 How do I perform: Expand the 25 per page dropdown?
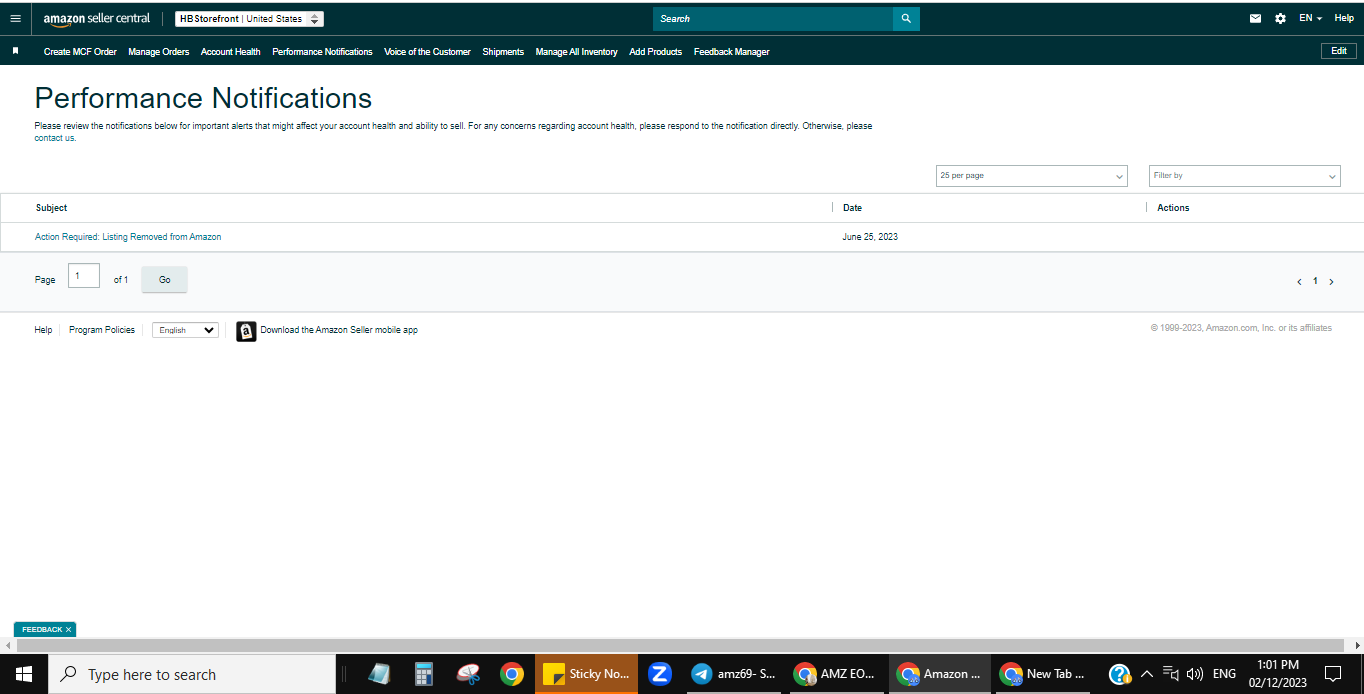pyautogui.click(x=1031, y=175)
